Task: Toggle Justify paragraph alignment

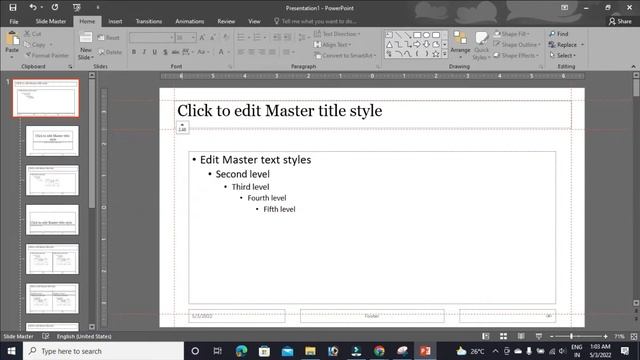Action: (x=272, y=52)
